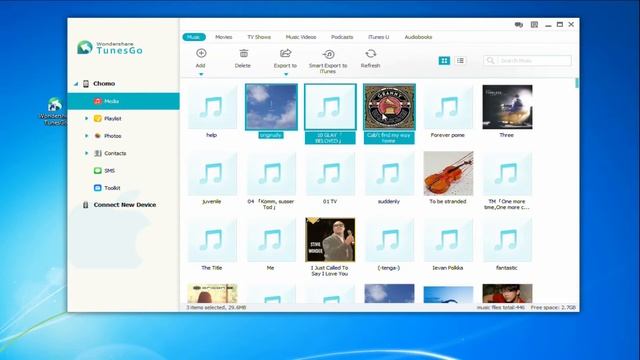The image size is (640, 360).
Task: Collapse the Chomo device tree
Action: (76, 84)
